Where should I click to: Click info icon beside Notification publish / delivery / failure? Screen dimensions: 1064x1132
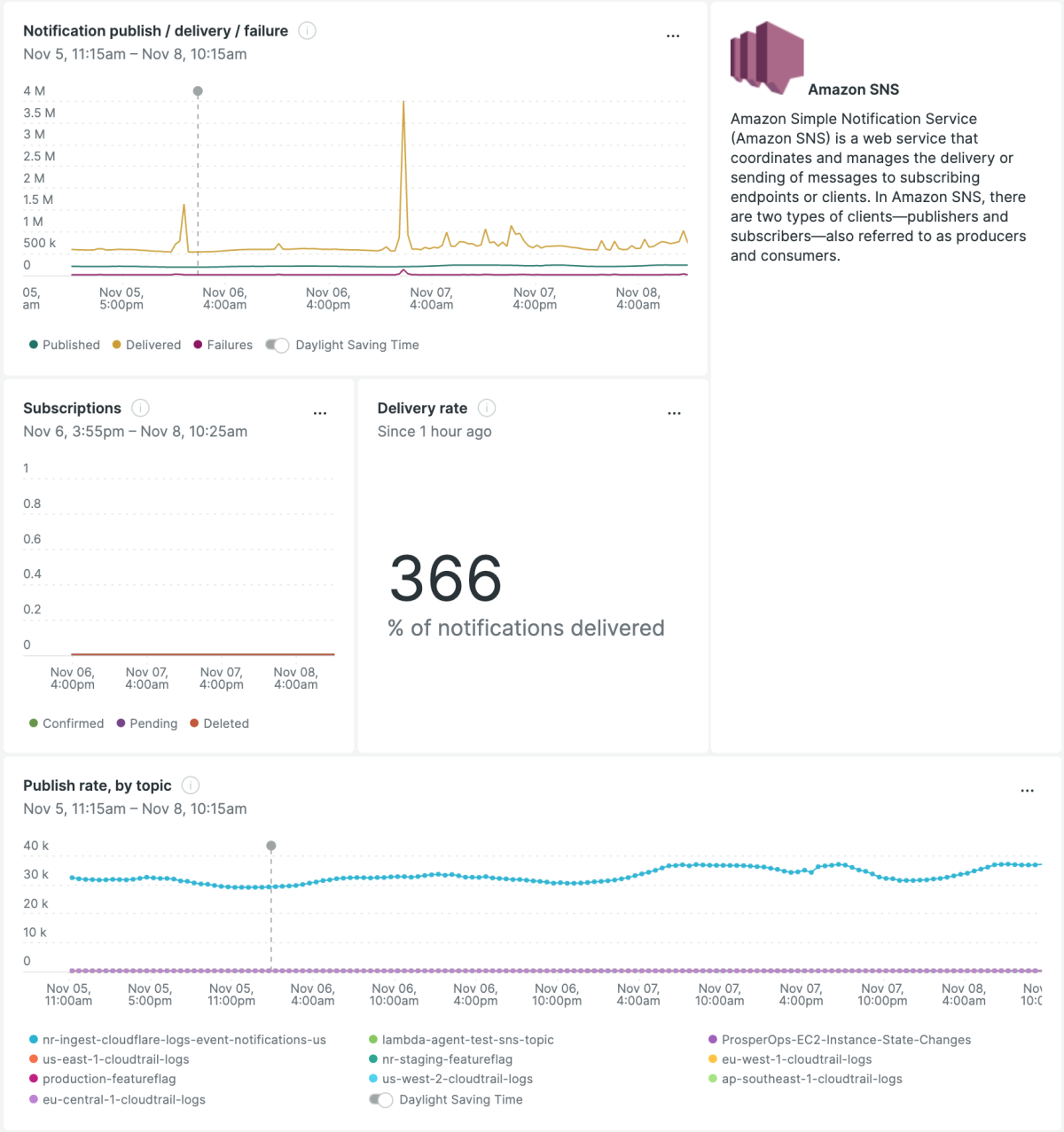(307, 31)
